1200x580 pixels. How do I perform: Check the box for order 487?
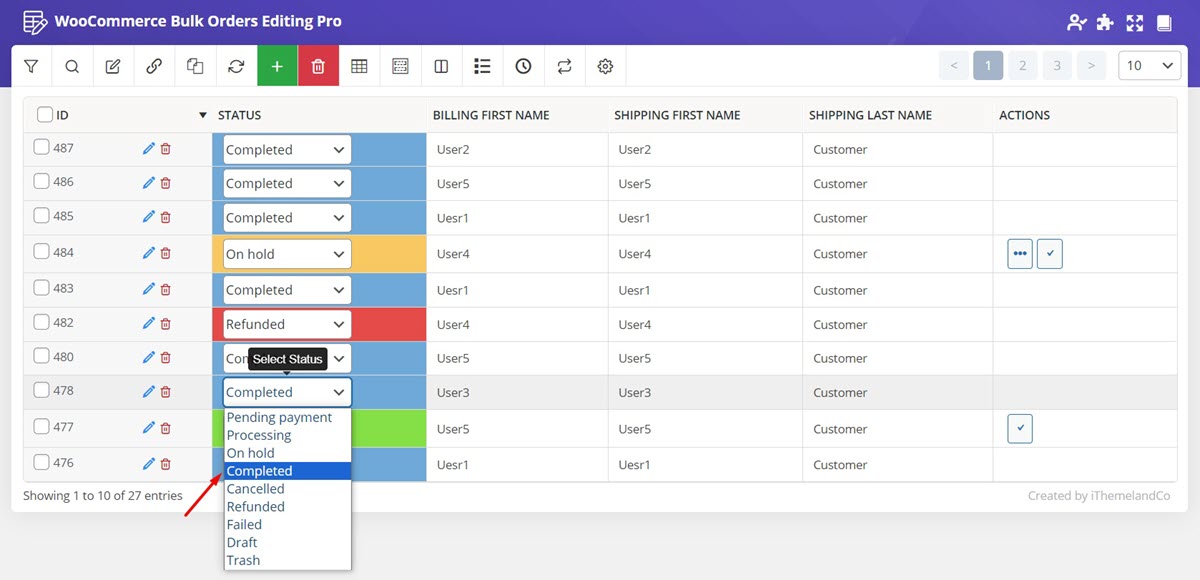coord(41,147)
